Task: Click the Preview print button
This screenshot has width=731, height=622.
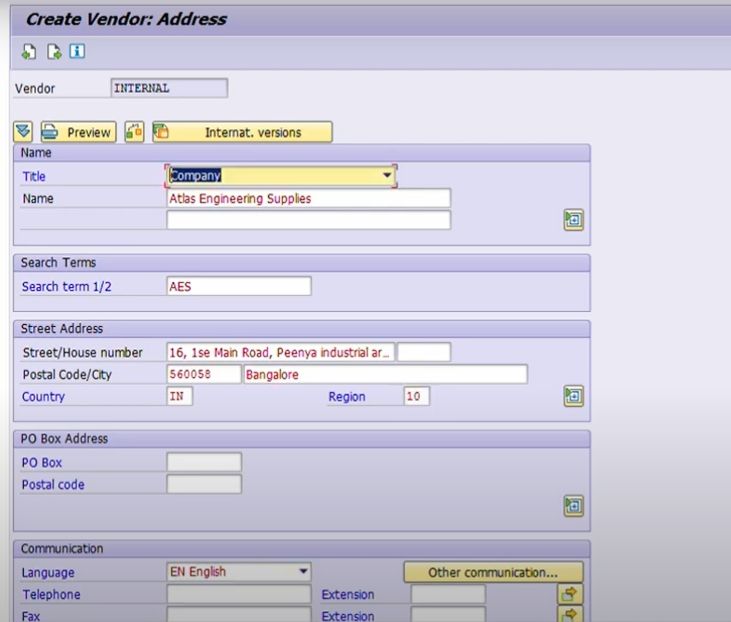Action: (x=78, y=132)
